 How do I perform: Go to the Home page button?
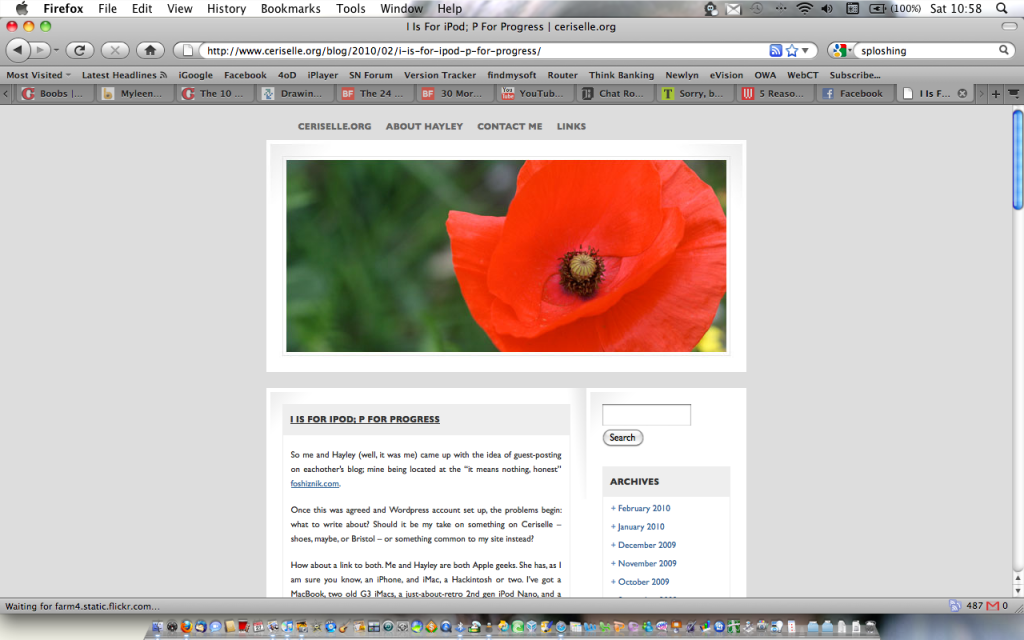pos(150,50)
